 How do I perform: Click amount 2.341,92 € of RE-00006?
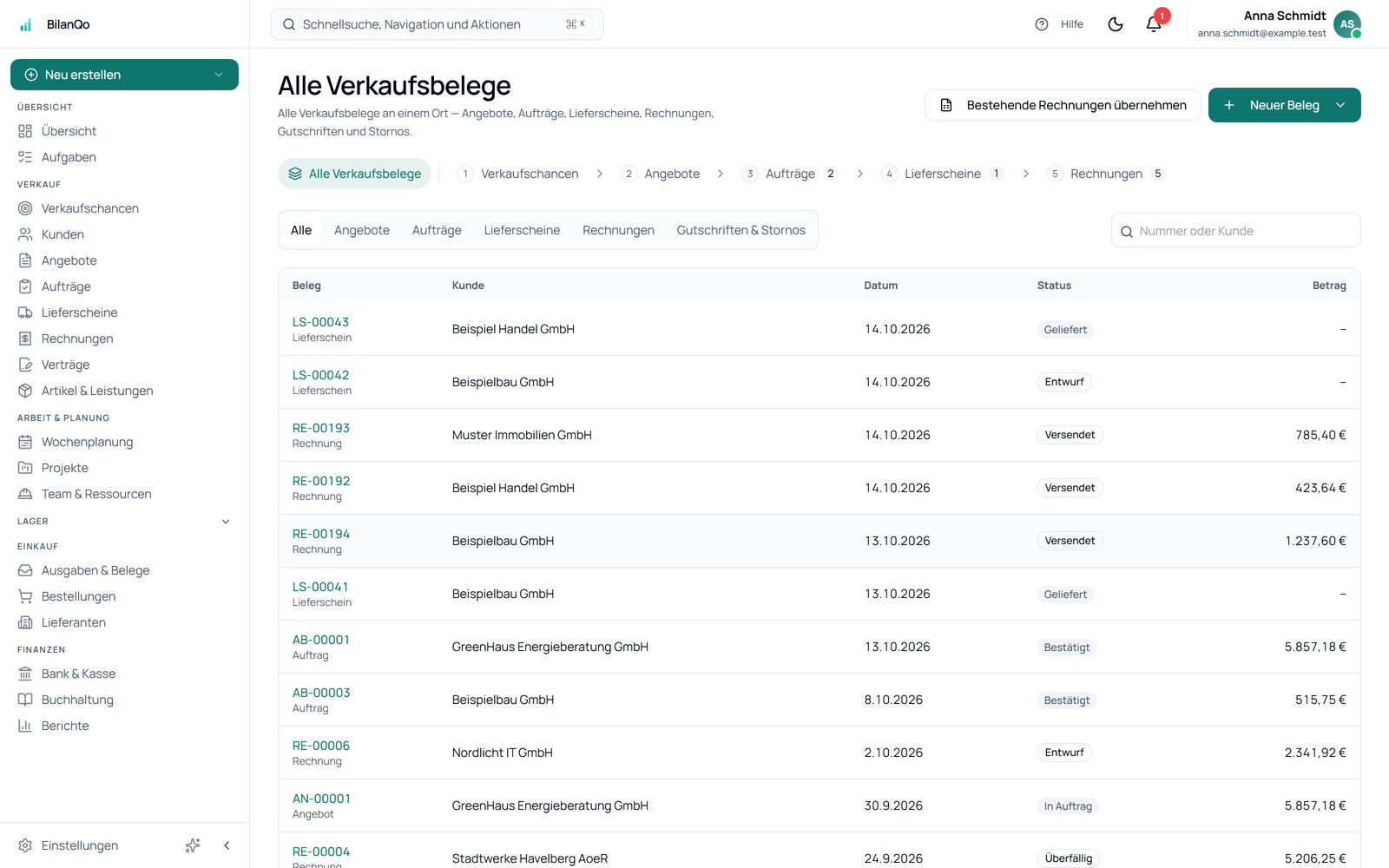pyautogui.click(x=1315, y=753)
